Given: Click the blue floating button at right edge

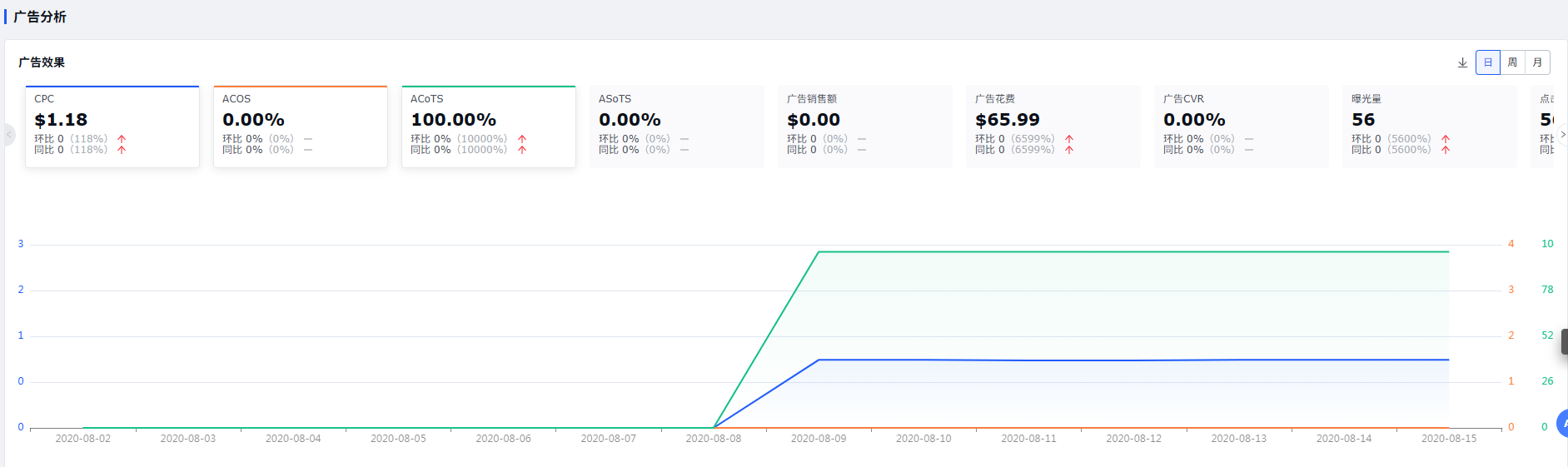Looking at the screenshot, I should click(1562, 424).
